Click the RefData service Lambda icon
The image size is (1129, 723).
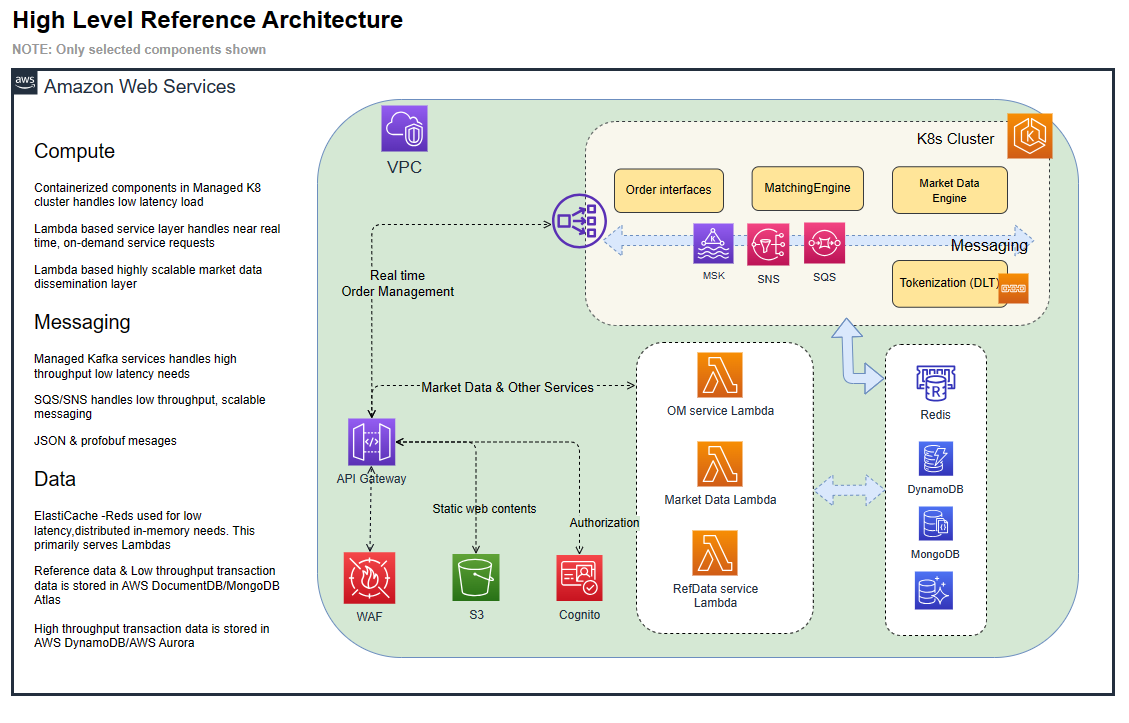coord(715,553)
